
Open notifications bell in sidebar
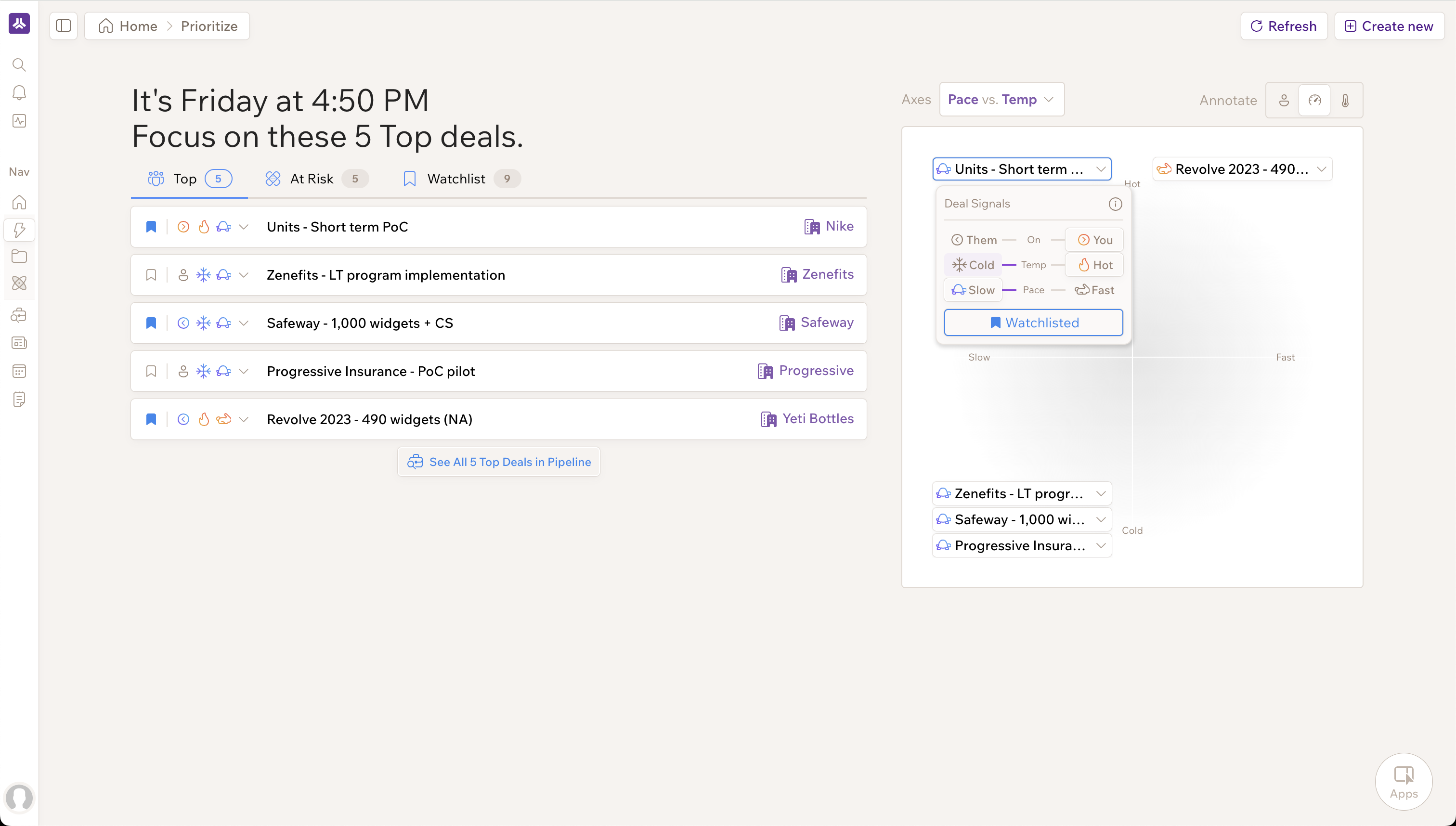pos(19,92)
